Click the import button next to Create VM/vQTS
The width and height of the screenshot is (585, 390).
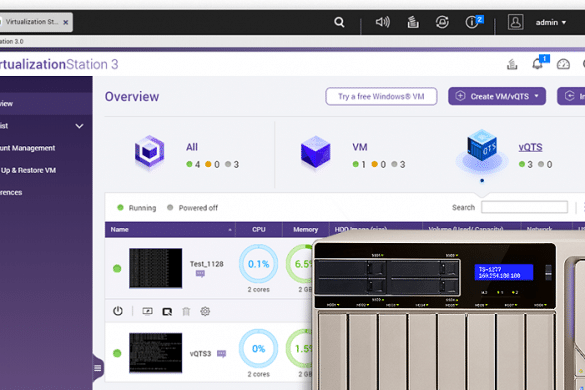click(x=571, y=96)
